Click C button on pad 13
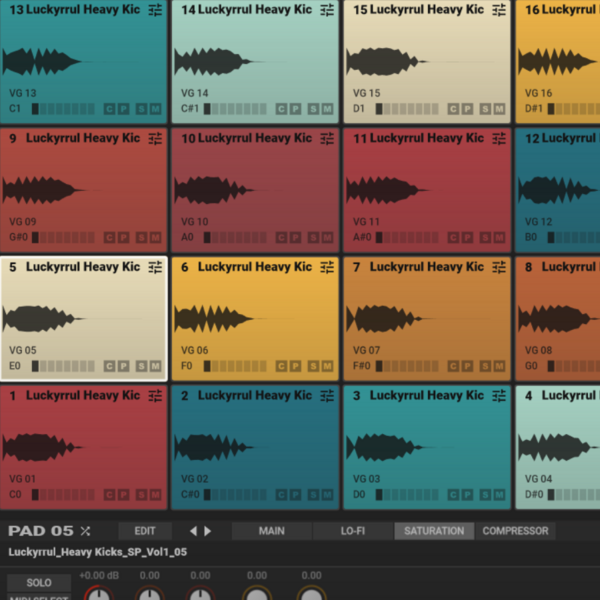 coord(109,109)
